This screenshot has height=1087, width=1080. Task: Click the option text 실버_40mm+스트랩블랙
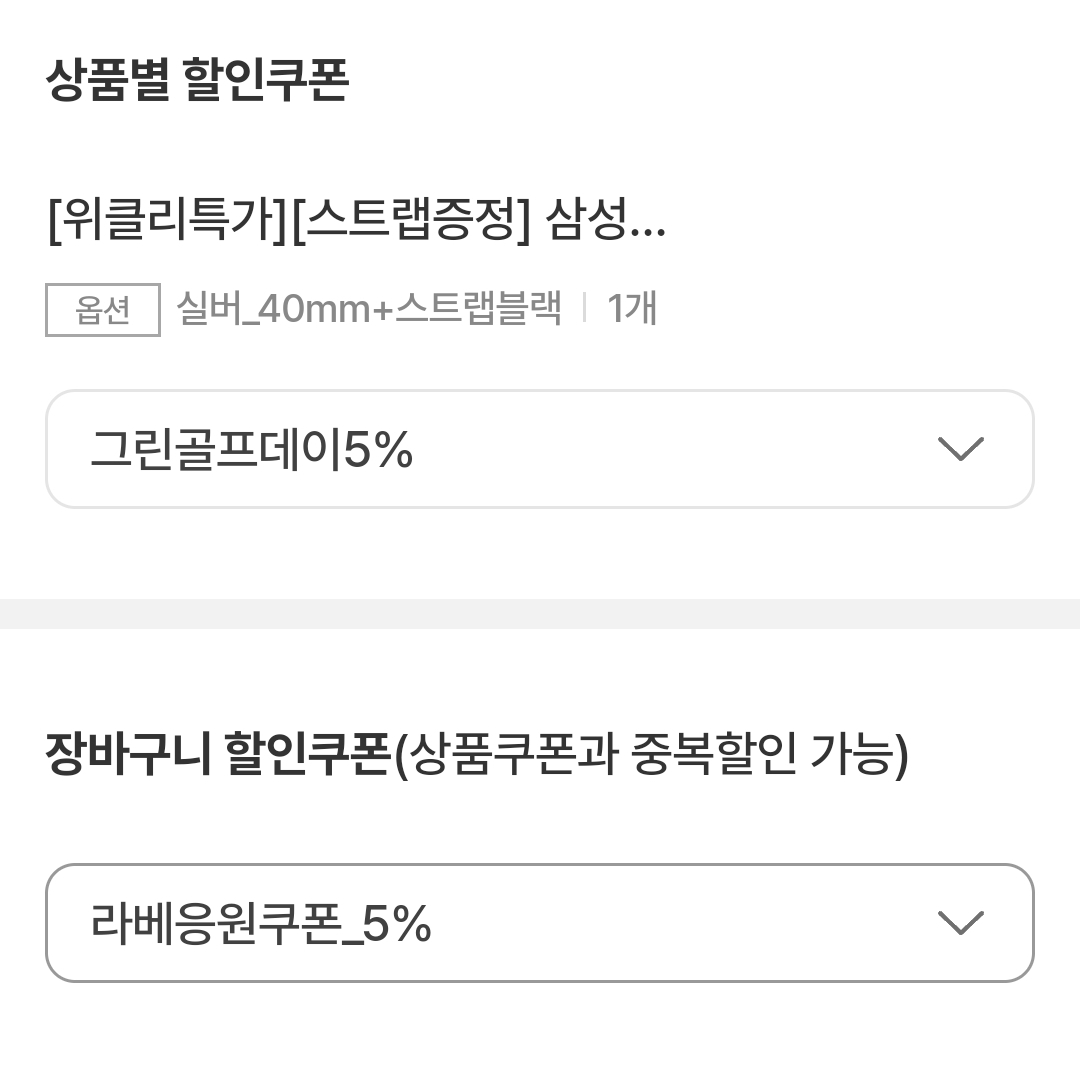point(368,309)
